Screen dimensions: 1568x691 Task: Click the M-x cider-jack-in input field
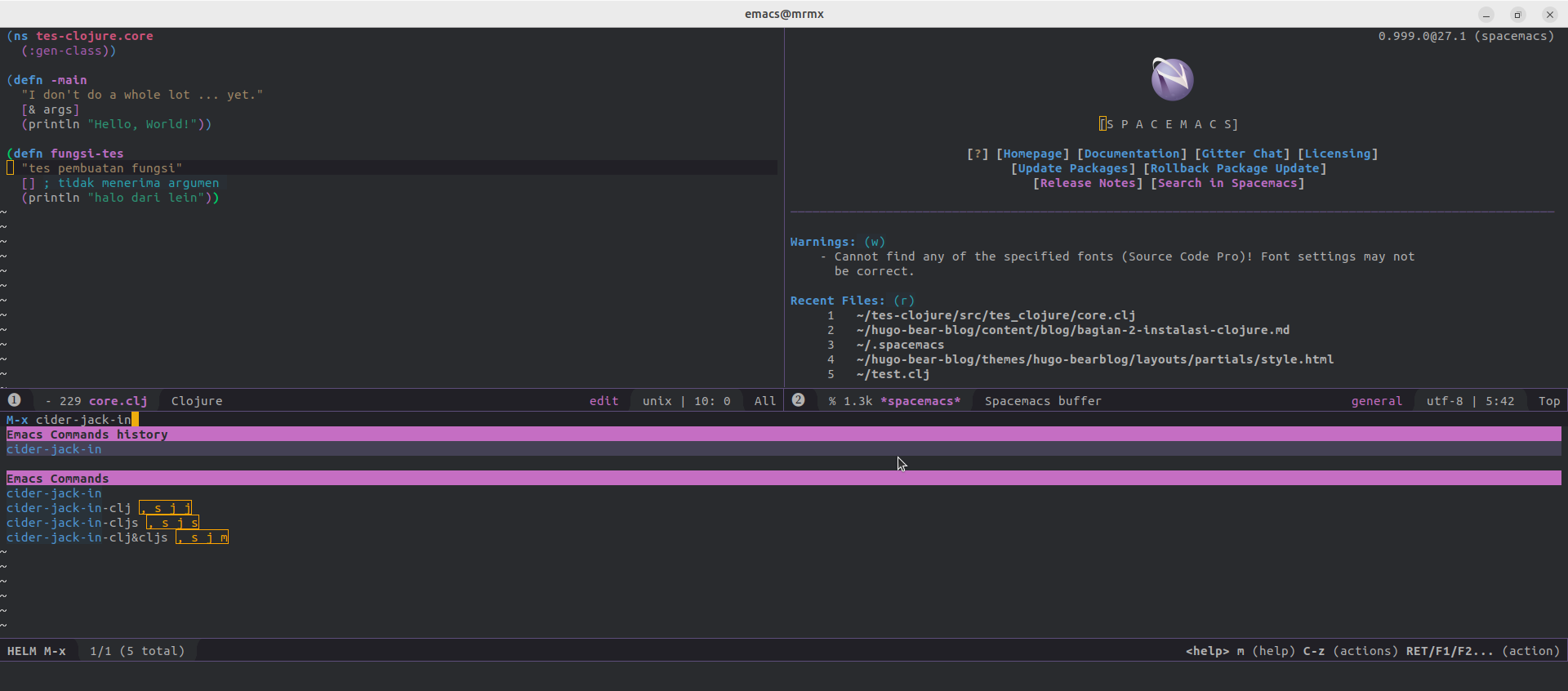tap(784, 420)
